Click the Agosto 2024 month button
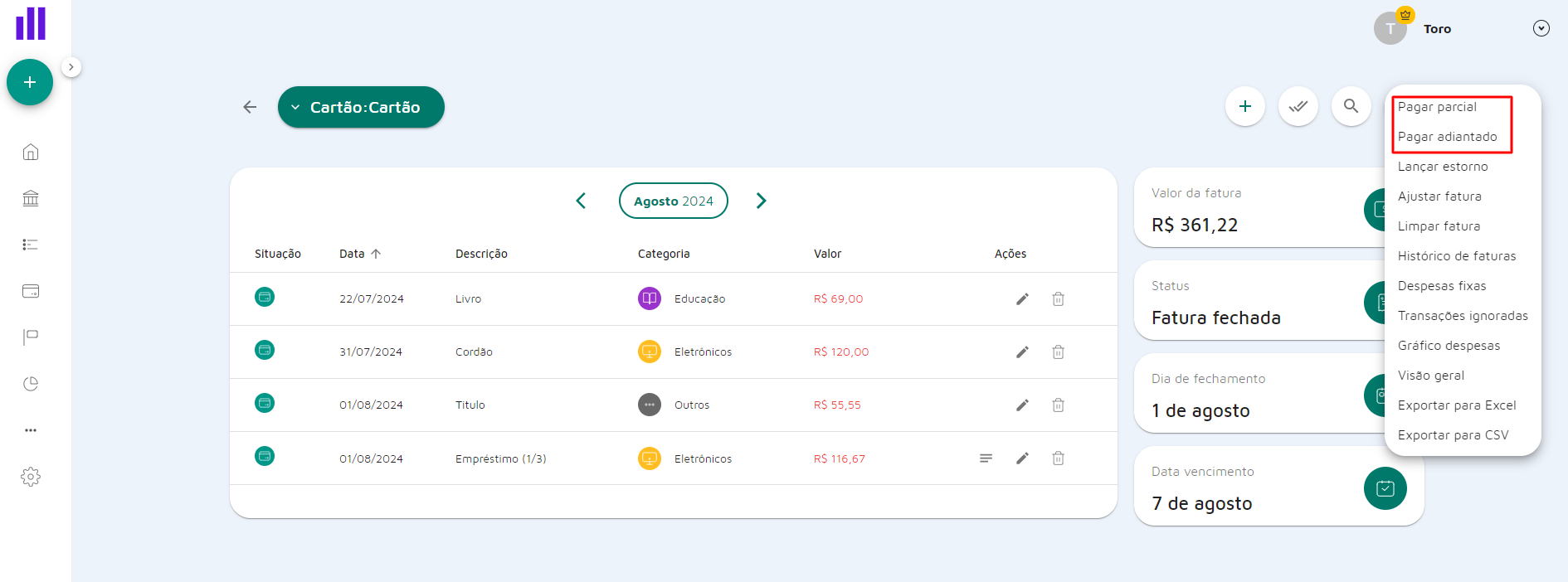Image resolution: width=1568 pixels, height=582 pixels. (673, 201)
